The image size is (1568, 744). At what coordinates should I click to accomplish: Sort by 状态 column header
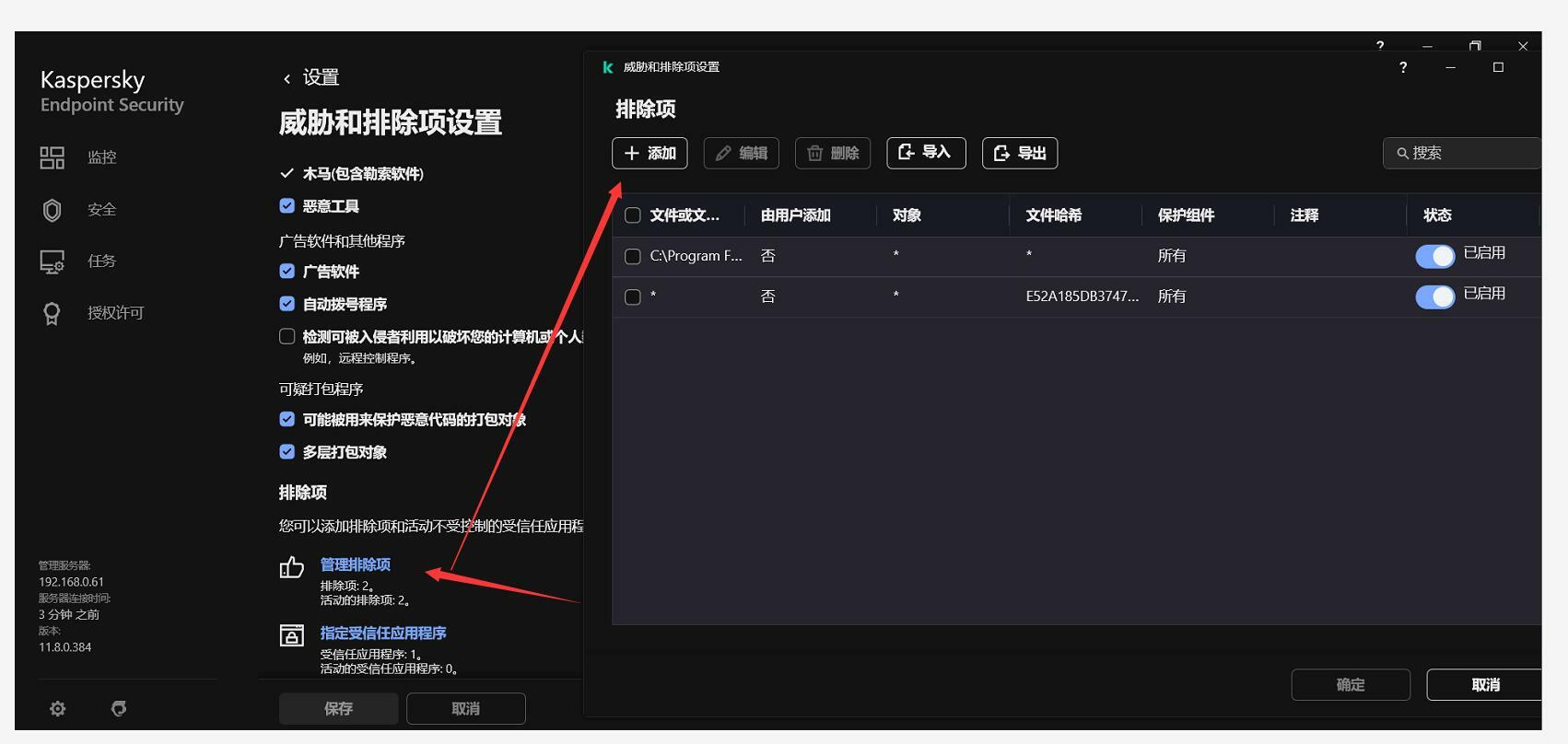click(x=1437, y=215)
